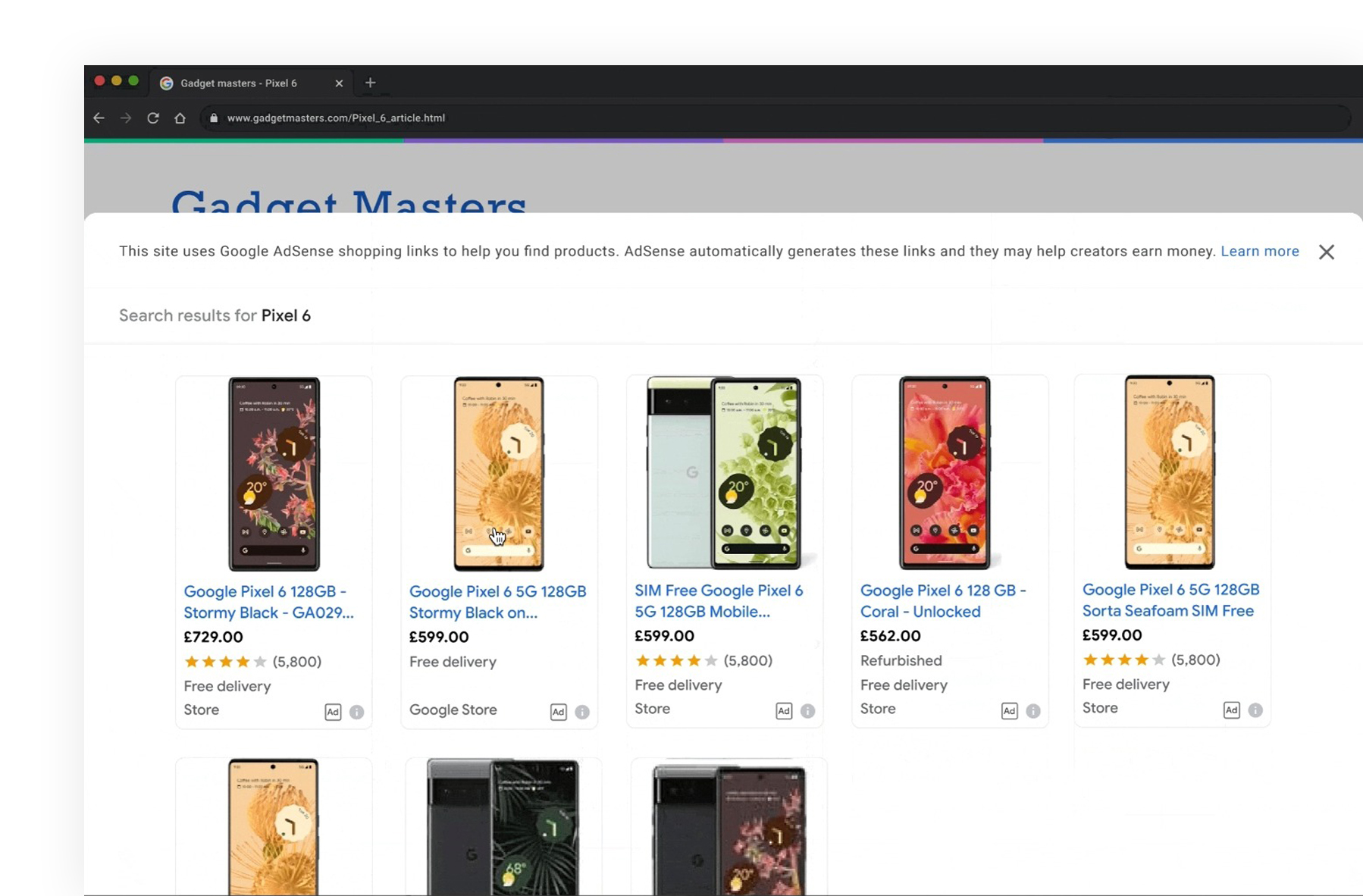This screenshot has height=896, width=1363.
Task: Dismiss the AdSense shopping results overlay
Action: [x=1326, y=252]
